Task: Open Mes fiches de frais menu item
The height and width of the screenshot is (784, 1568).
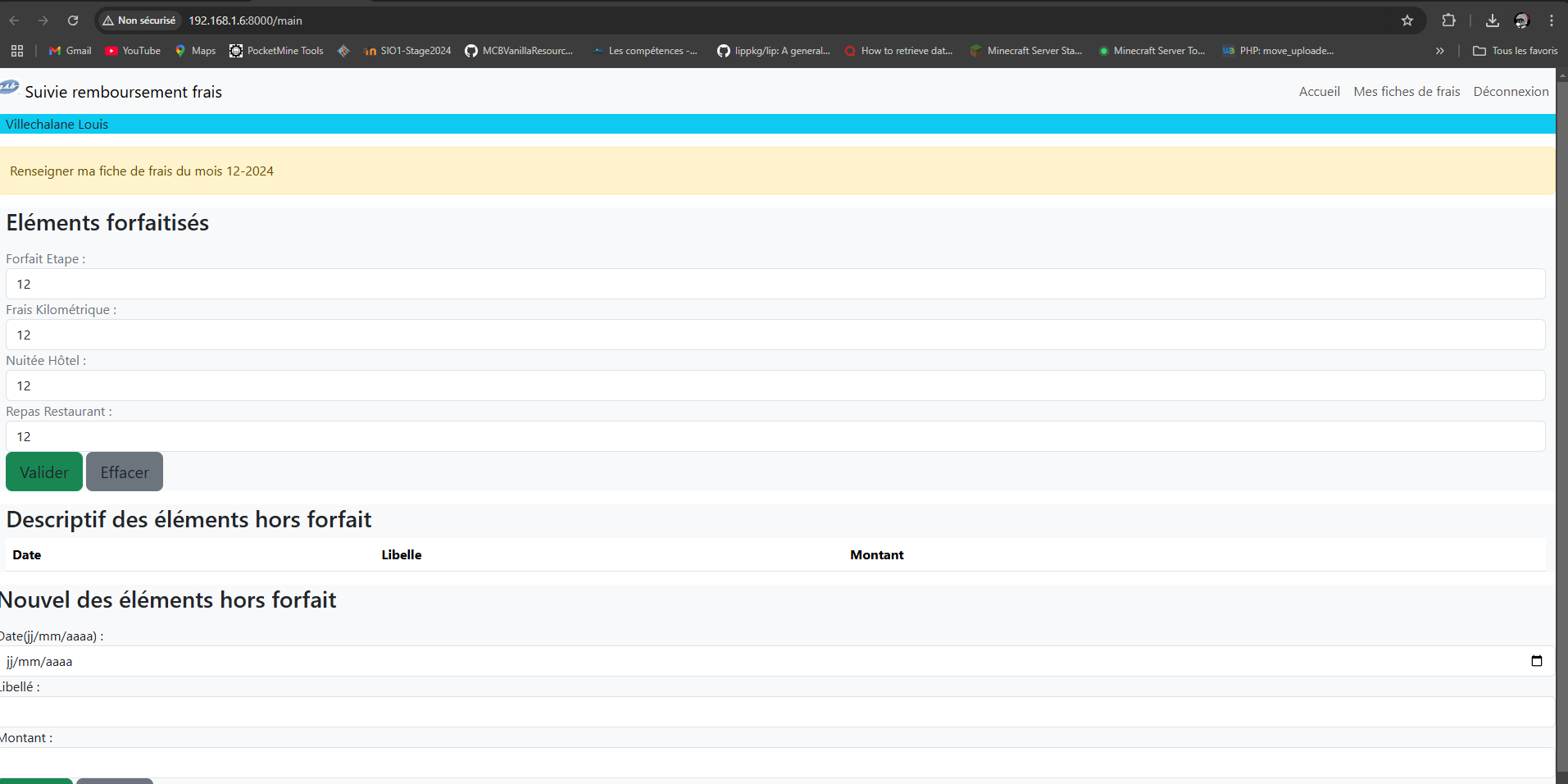Action: click(x=1407, y=92)
